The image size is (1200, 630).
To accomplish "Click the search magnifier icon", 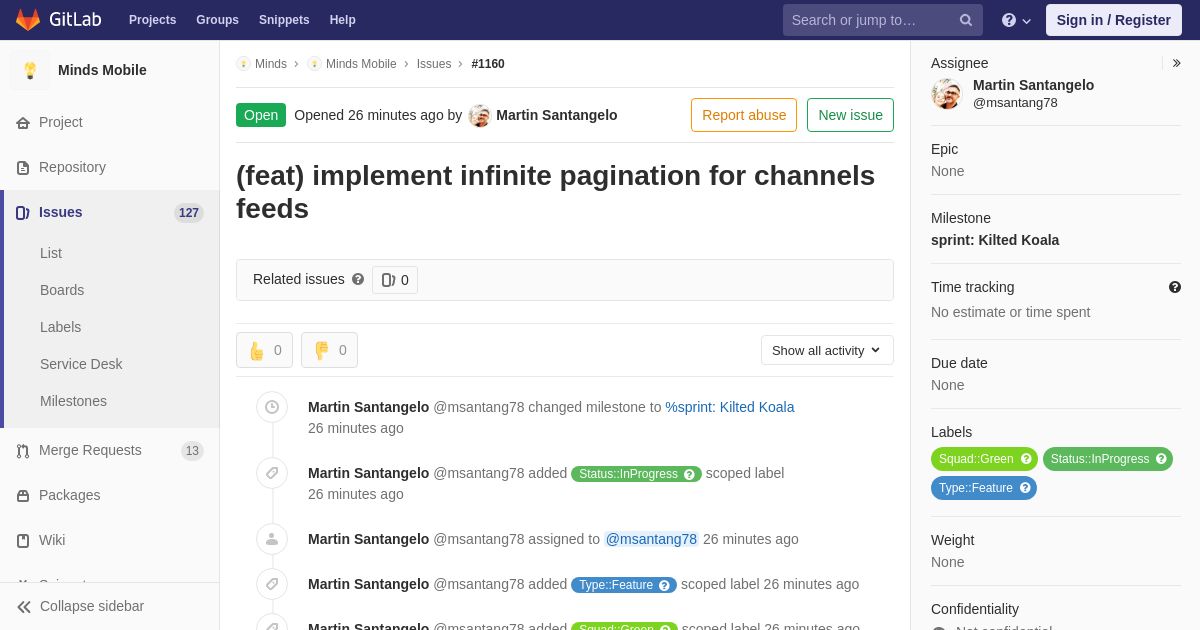I will pos(966,20).
